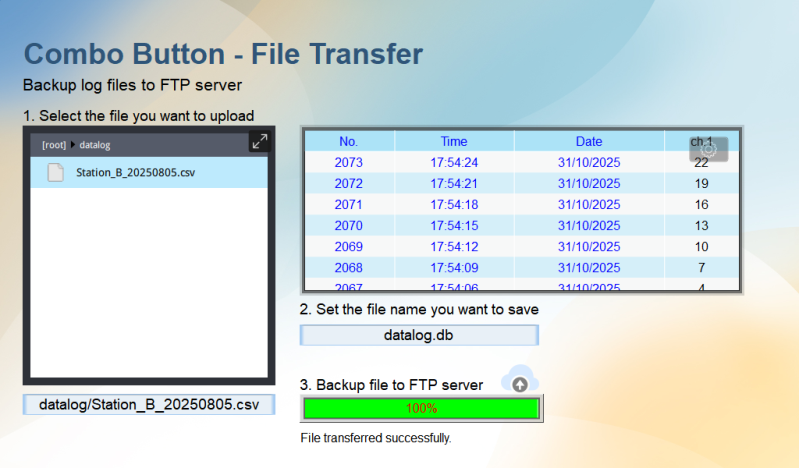Sort by the No. column header

coord(349,141)
